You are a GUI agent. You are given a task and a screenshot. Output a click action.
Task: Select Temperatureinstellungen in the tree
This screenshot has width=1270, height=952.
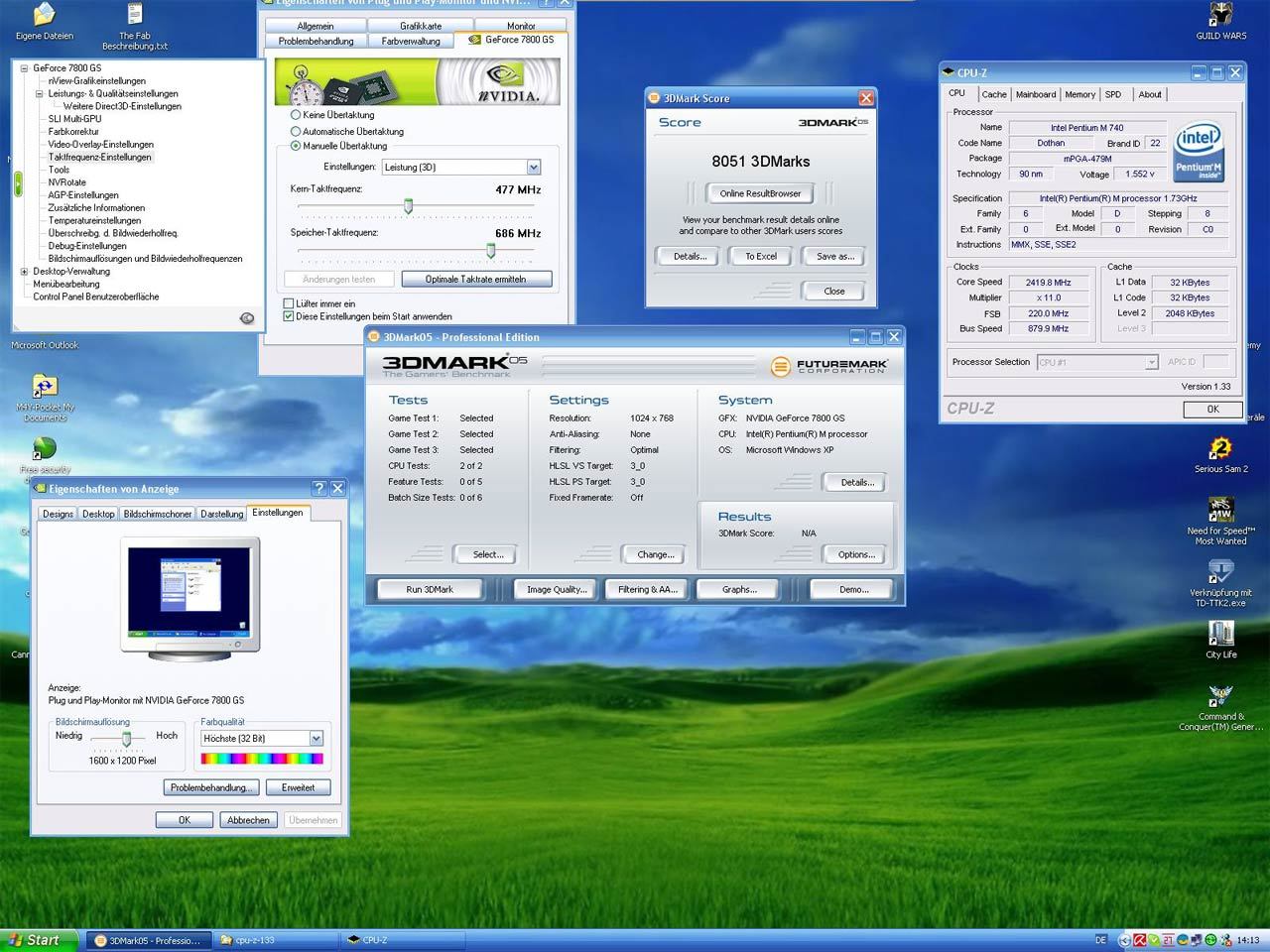[x=95, y=220]
